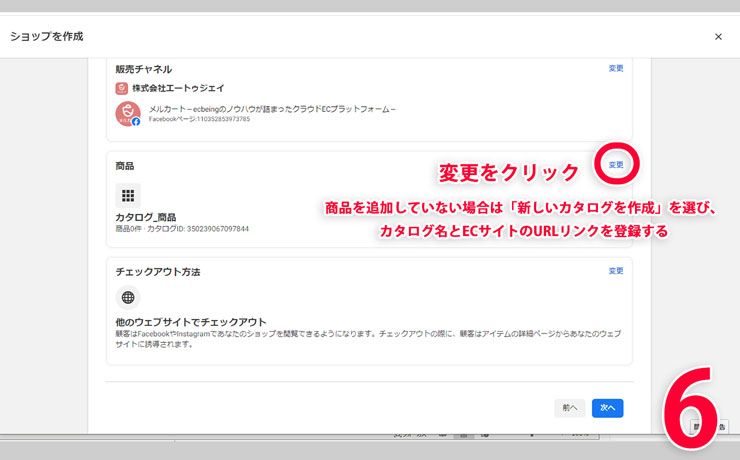Screen dimensions: 740x460
Task: Click 変更 link in チェックアウト方法 section
Action: tap(616, 271)
